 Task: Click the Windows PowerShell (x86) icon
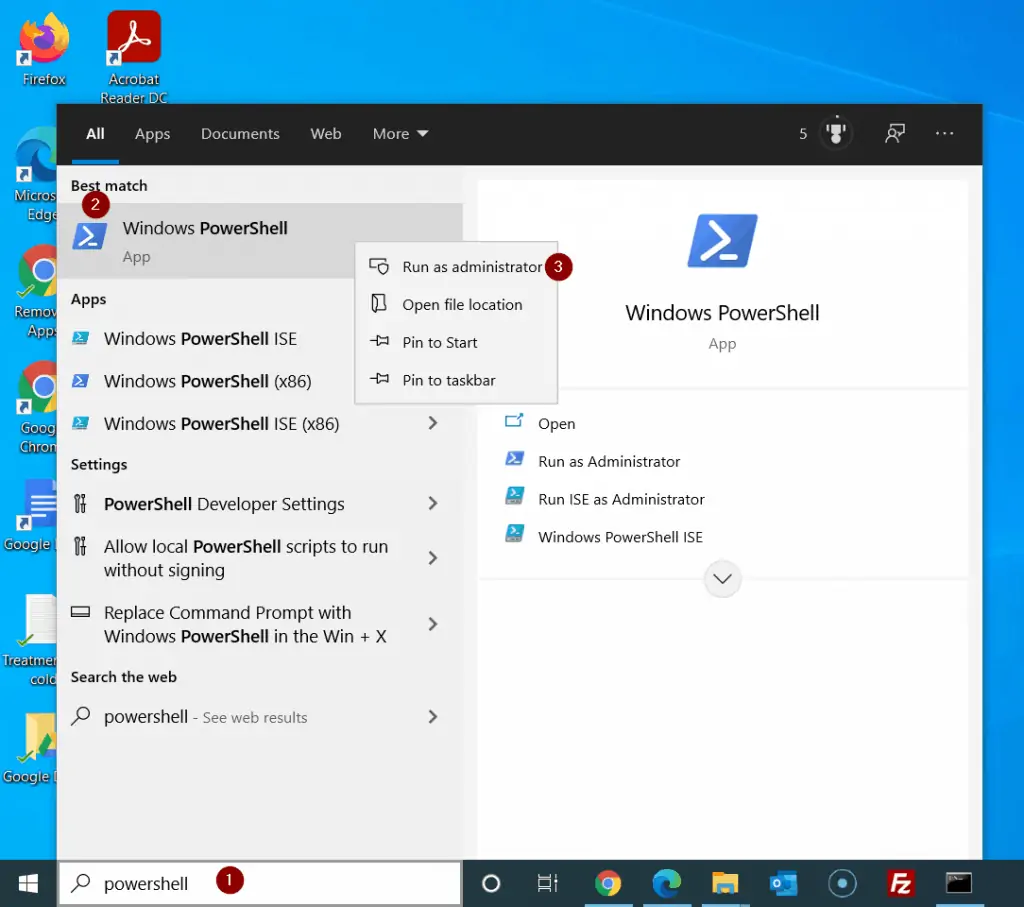pos(80,381)
